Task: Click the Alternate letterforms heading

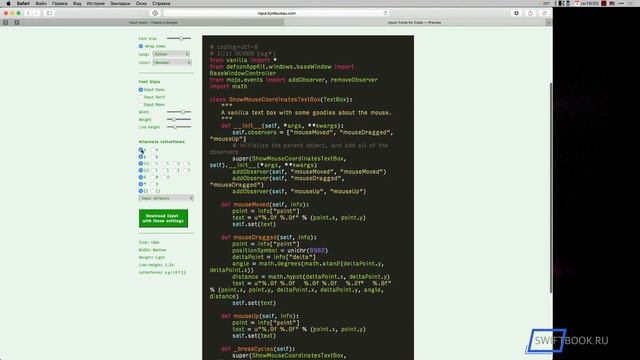Action: [162, 142]
